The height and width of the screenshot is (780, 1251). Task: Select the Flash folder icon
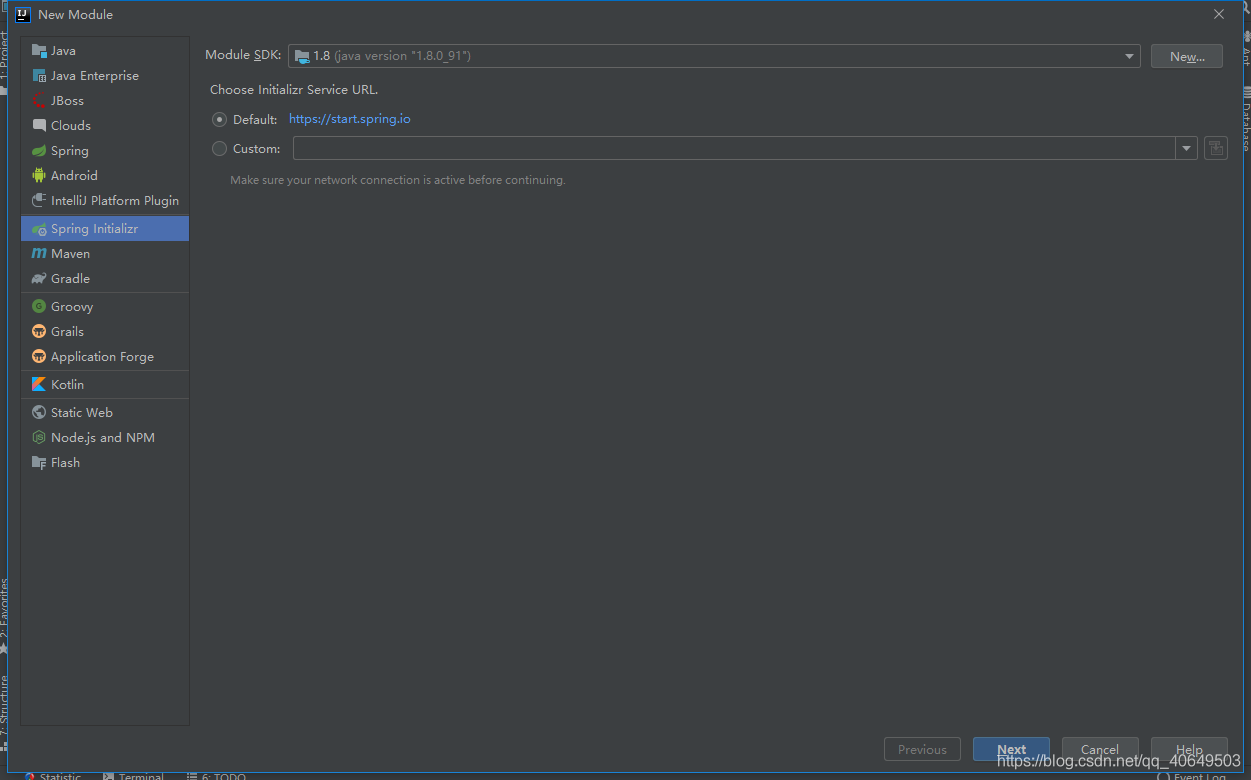coord(39,463)
